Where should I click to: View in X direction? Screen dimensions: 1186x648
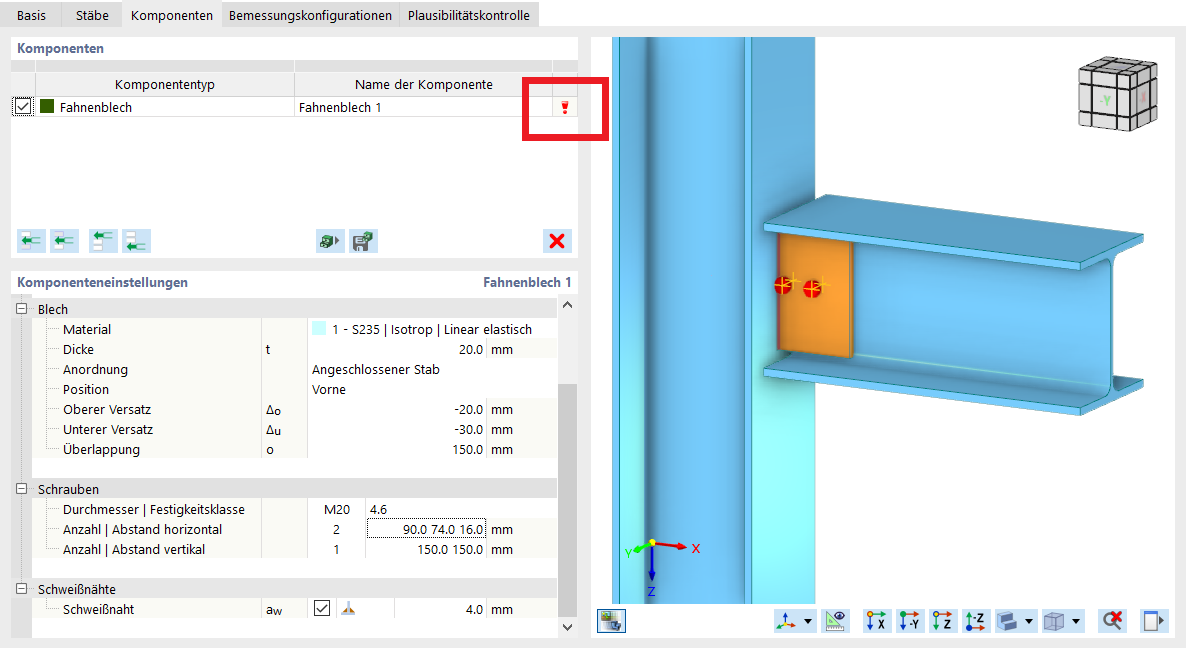point(876,621)
